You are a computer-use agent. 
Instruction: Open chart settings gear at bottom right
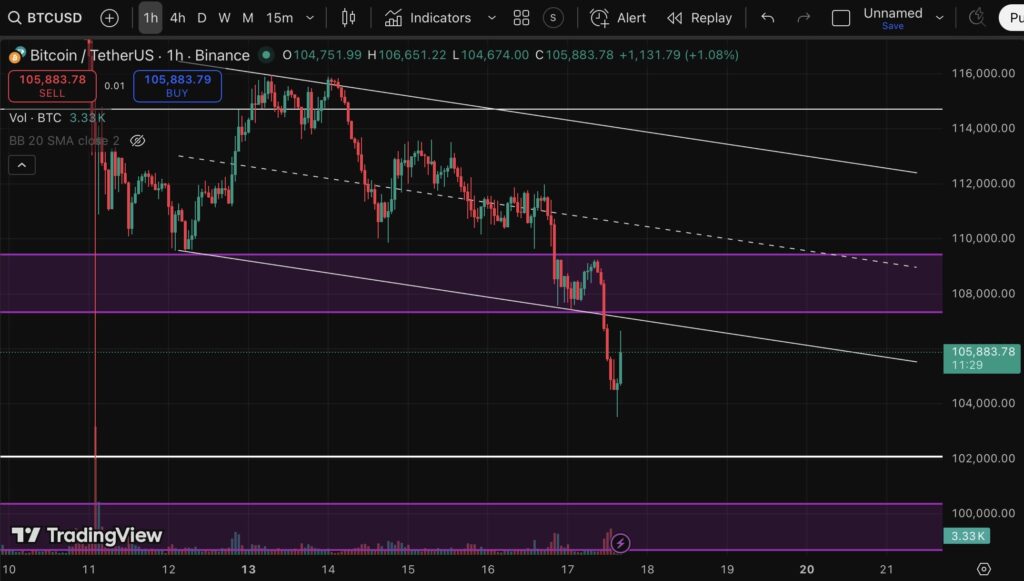[x=983, y=568]
